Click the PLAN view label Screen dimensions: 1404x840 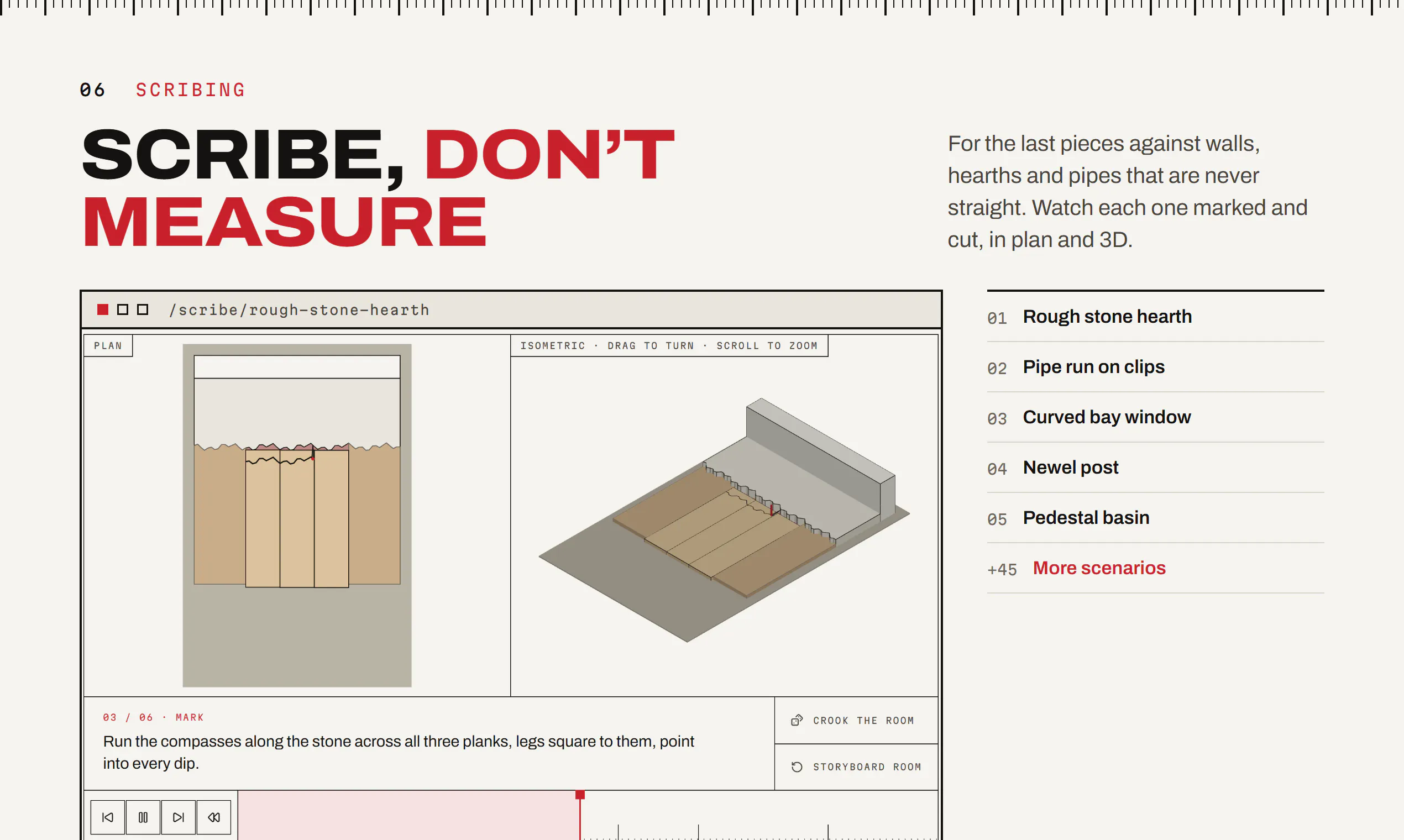[x=108, y=346]
